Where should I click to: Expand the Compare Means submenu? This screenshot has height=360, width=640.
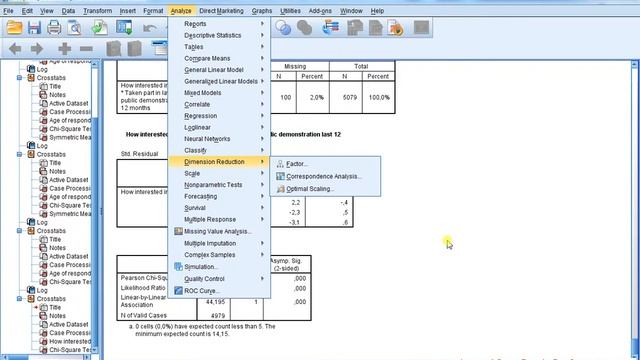[219, 58]
